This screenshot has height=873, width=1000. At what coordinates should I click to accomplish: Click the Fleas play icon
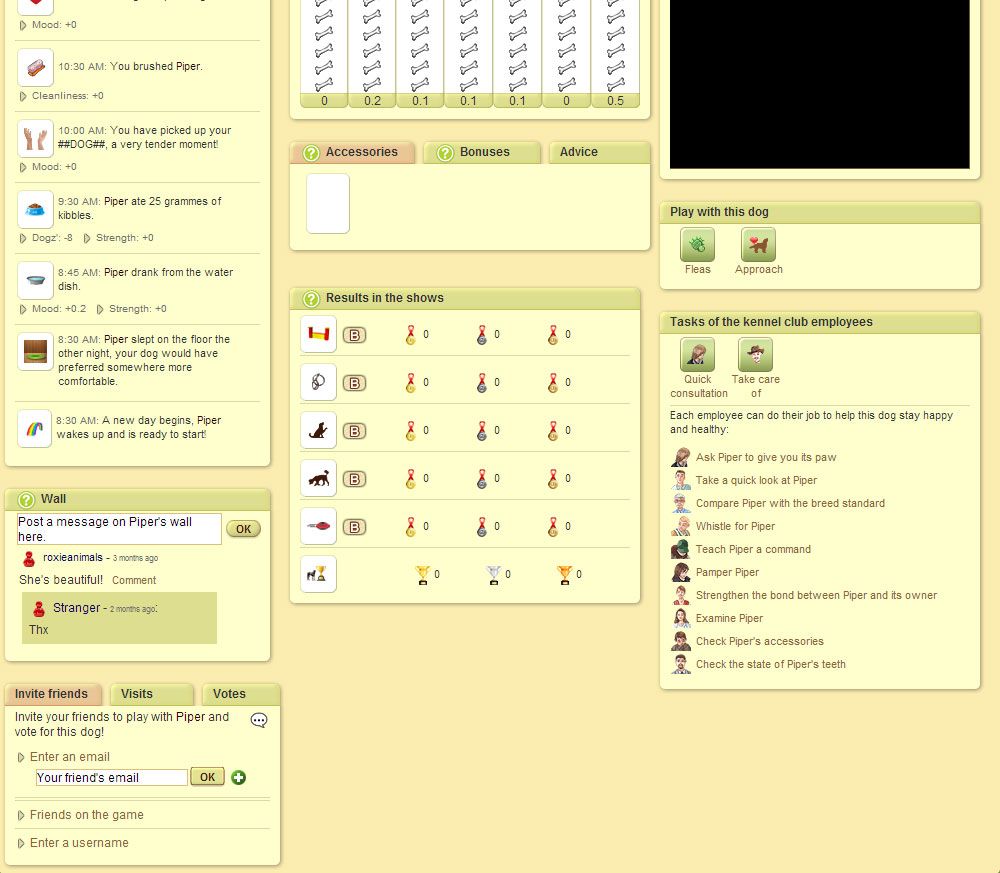click(697, 244)
